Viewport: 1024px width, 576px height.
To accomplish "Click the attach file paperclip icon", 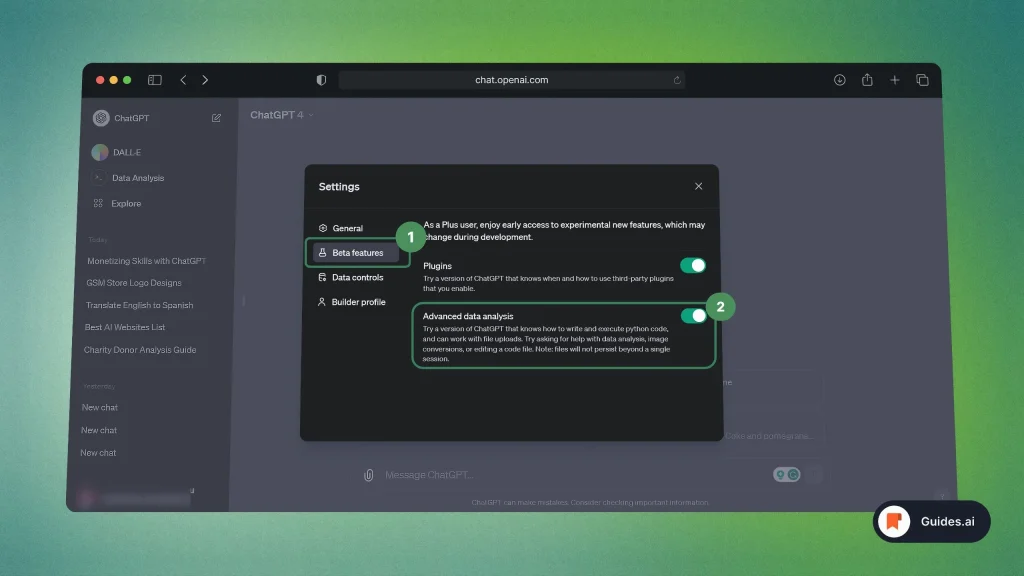I will 368,475.
